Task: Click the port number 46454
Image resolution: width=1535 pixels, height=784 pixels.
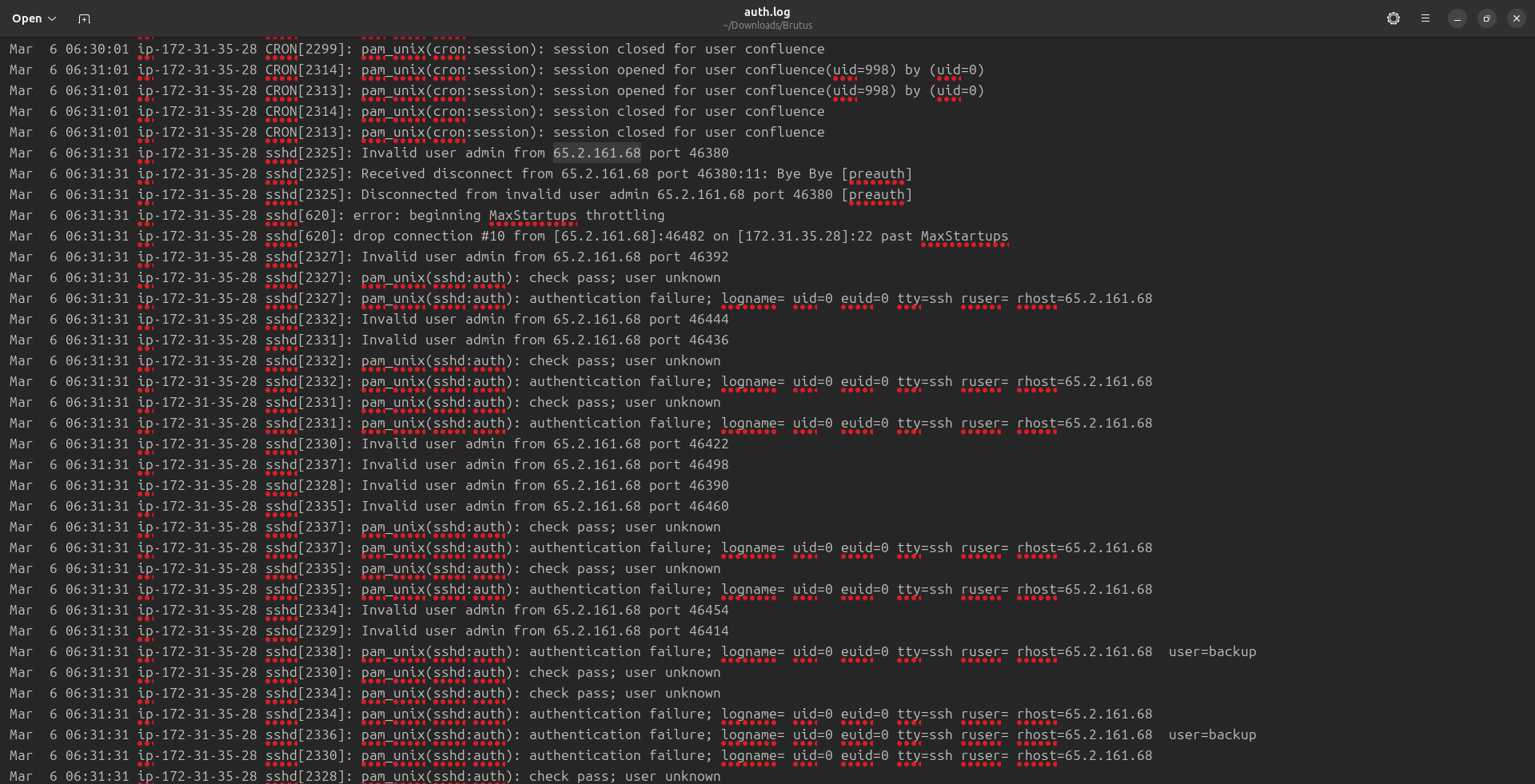Action: tap(709, 611)
